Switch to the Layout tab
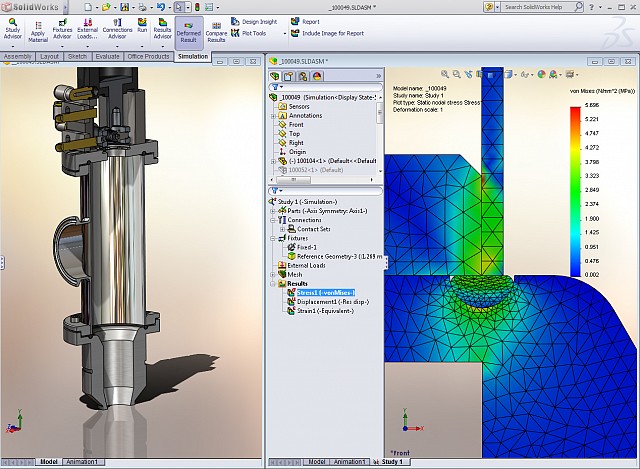Viewport: 640px width, 469px height. click(50, 56)
